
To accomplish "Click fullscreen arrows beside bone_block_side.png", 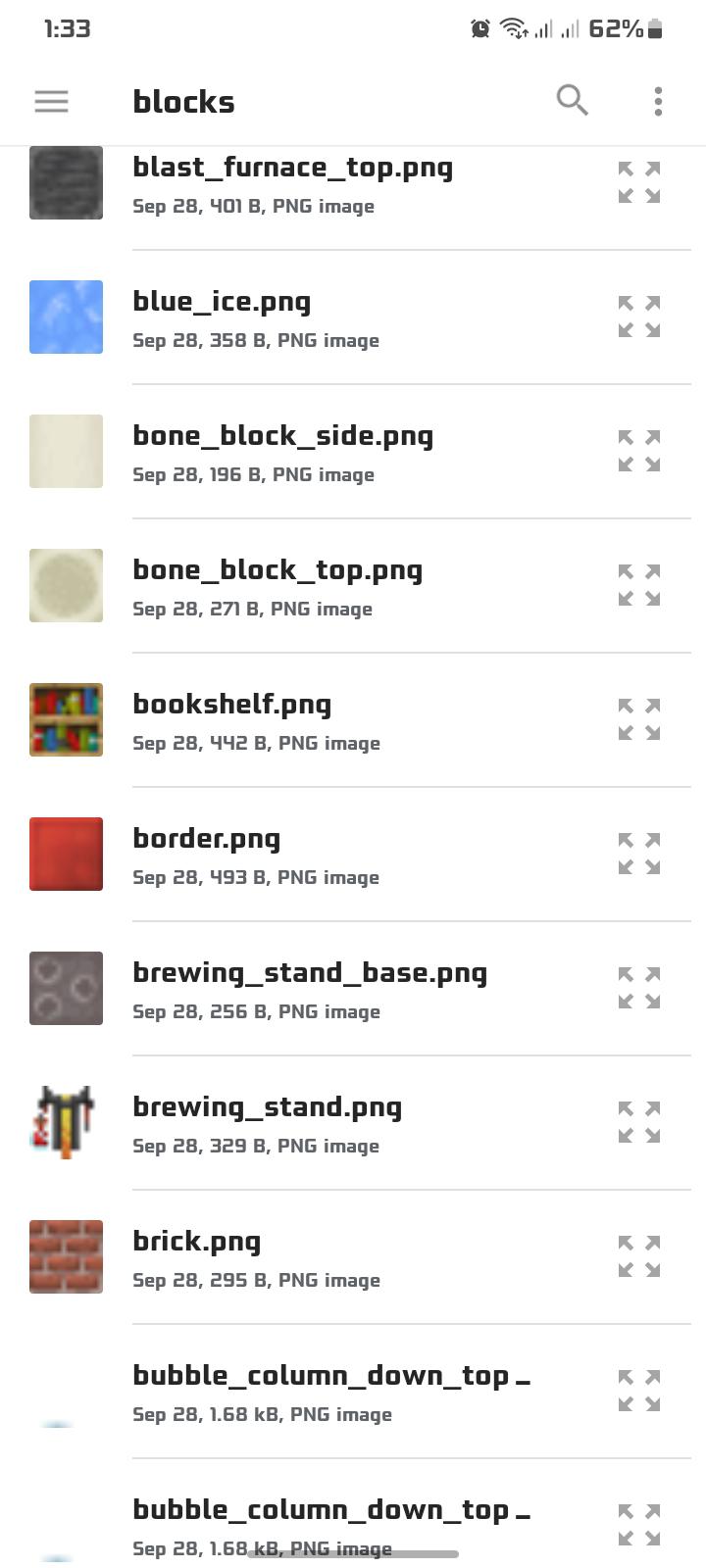I will (639, 451).
